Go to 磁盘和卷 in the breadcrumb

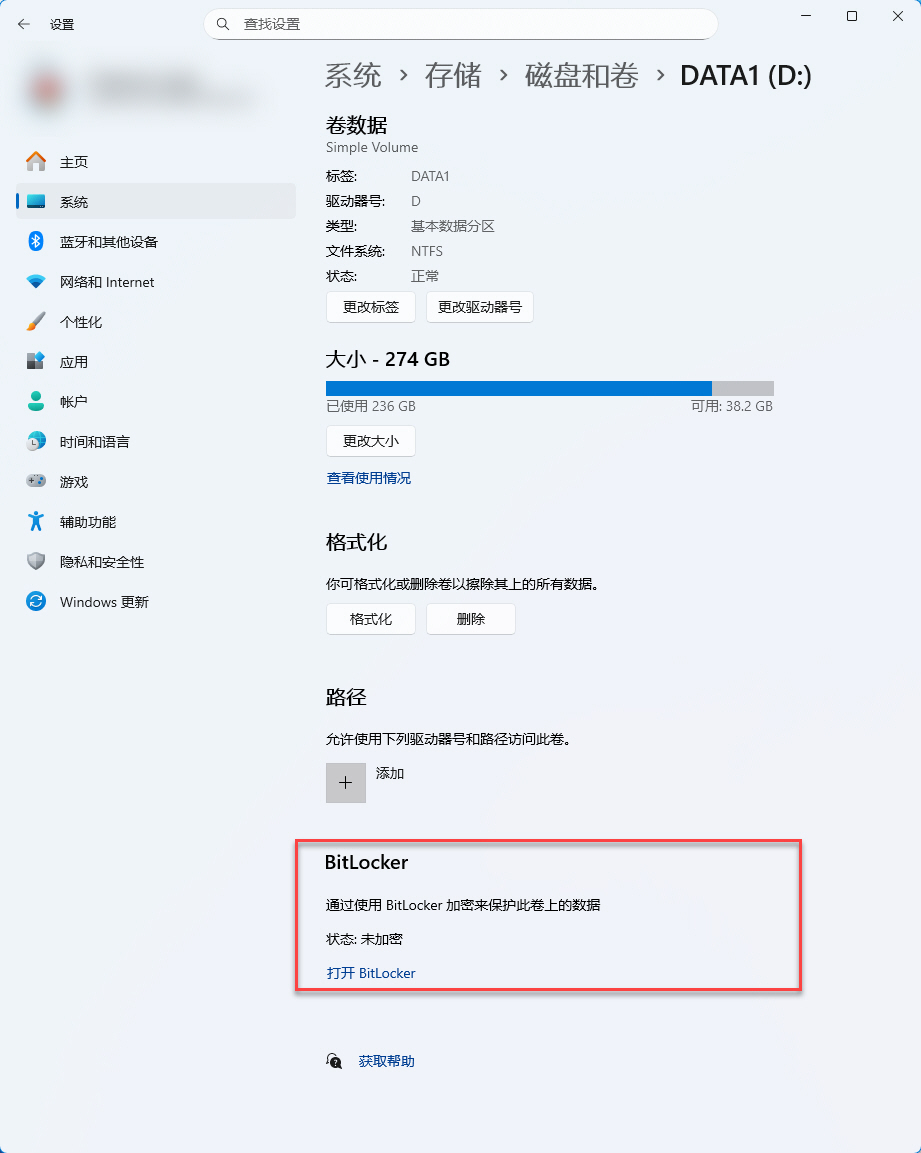click(582, 76)
